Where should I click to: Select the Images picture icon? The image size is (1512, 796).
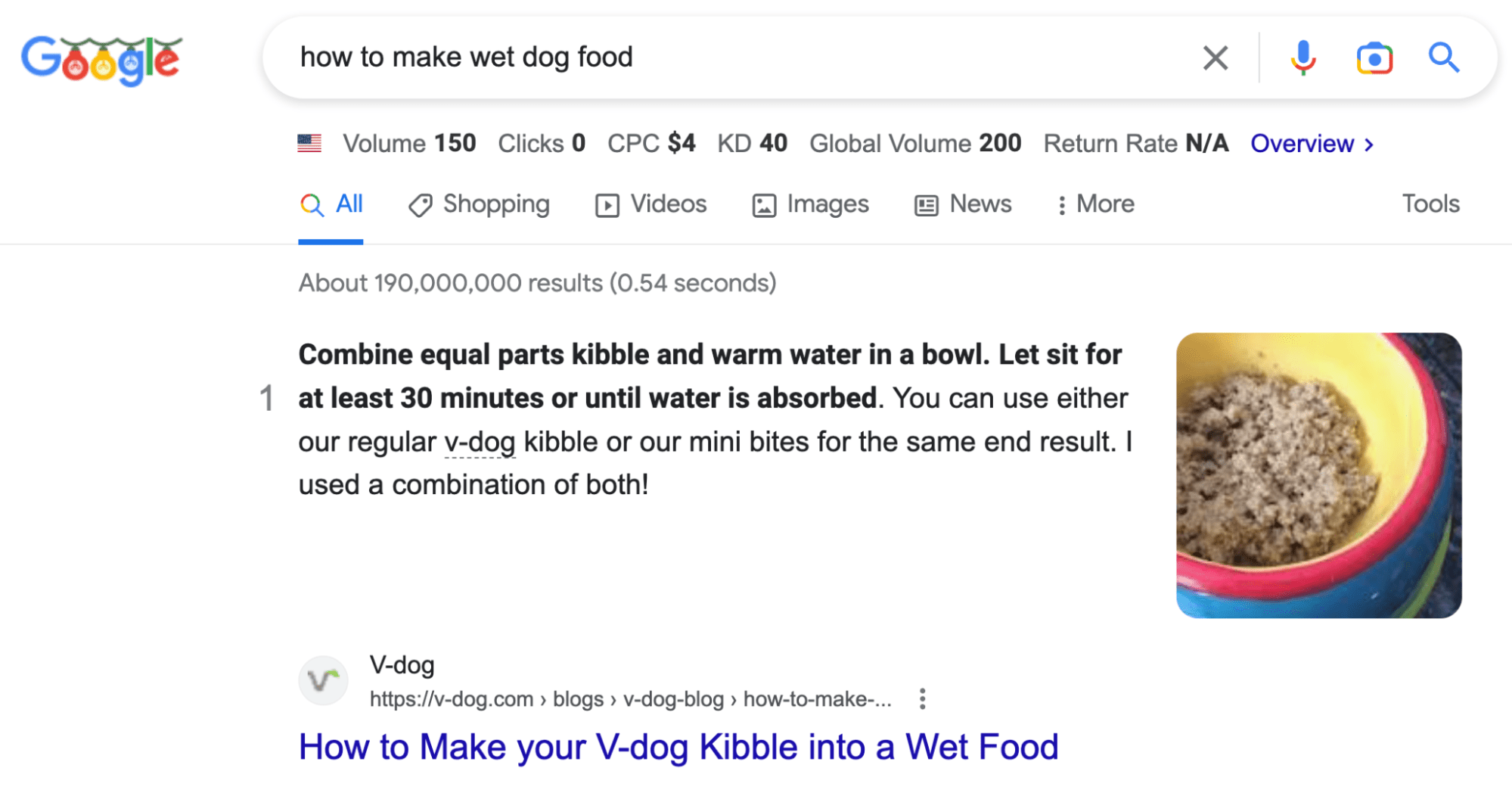point(764,204)
